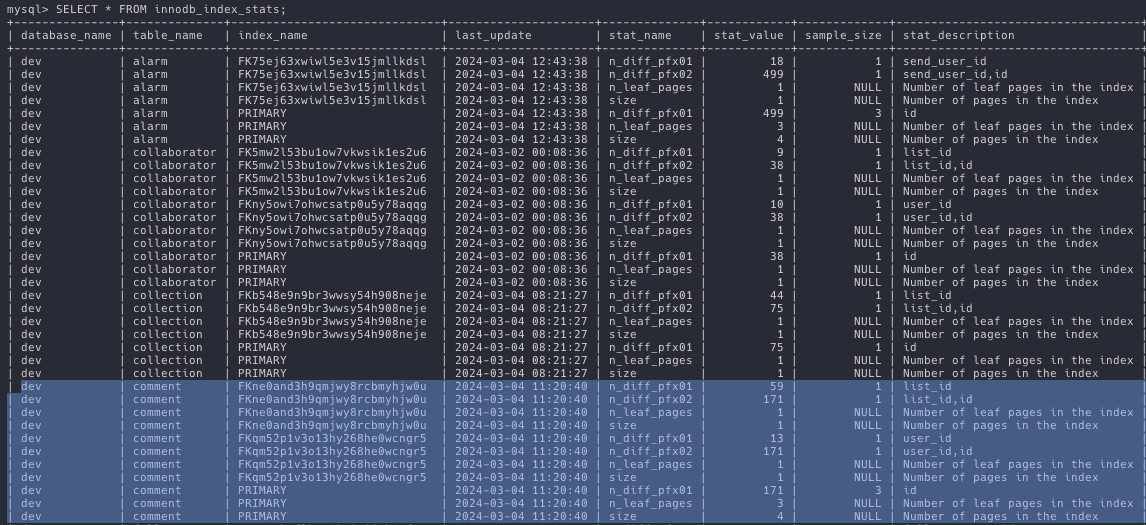Select sample_size "3" in alarm PRIMARY n_diff_pfx01 row

pos(878,113)
